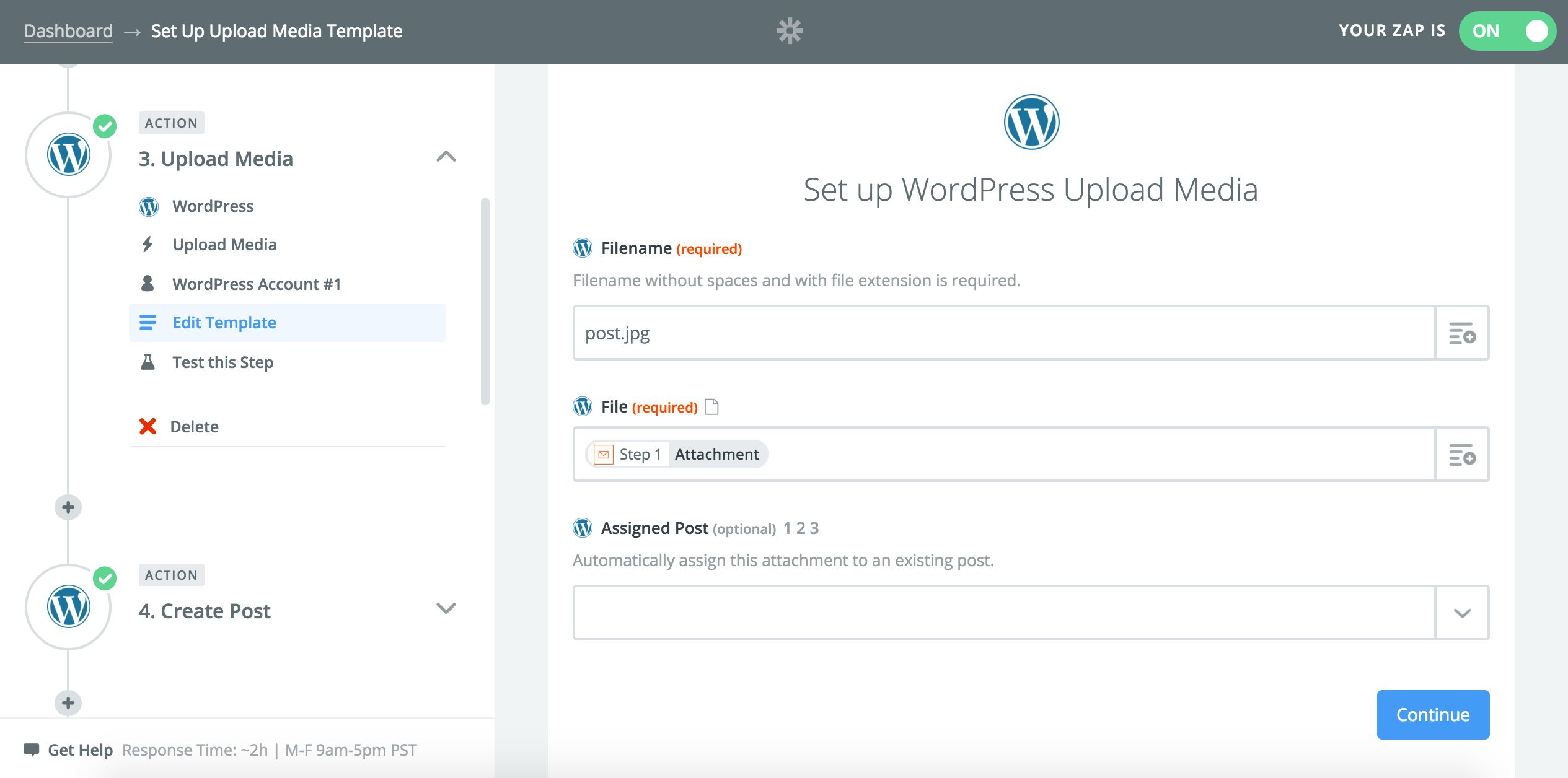Insert a field into Filename using the add-field icon
This screenshot has width=1568, height=778.
[1462, 333]
